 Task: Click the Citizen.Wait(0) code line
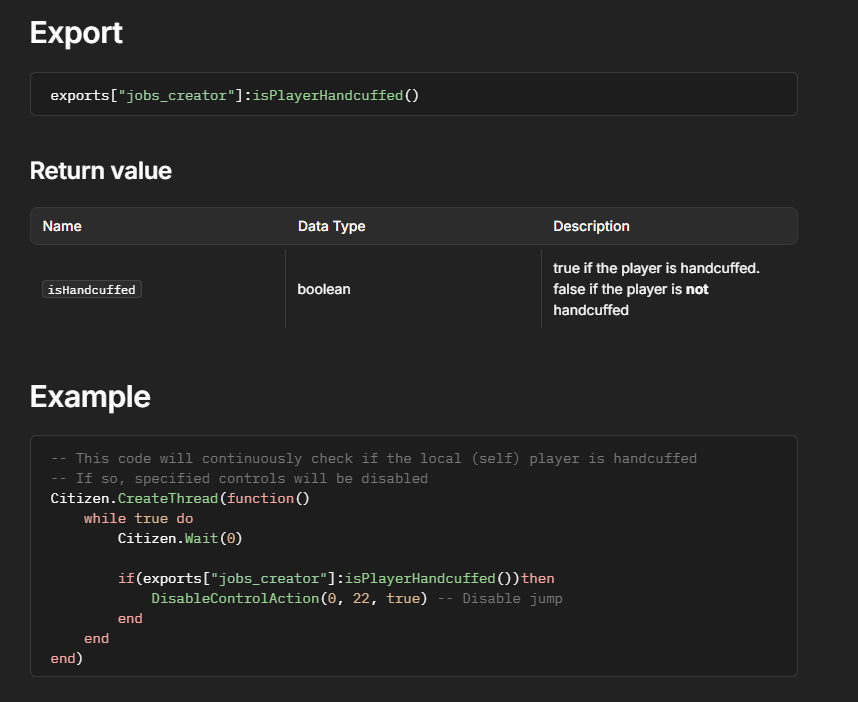(x=180, y=538)
